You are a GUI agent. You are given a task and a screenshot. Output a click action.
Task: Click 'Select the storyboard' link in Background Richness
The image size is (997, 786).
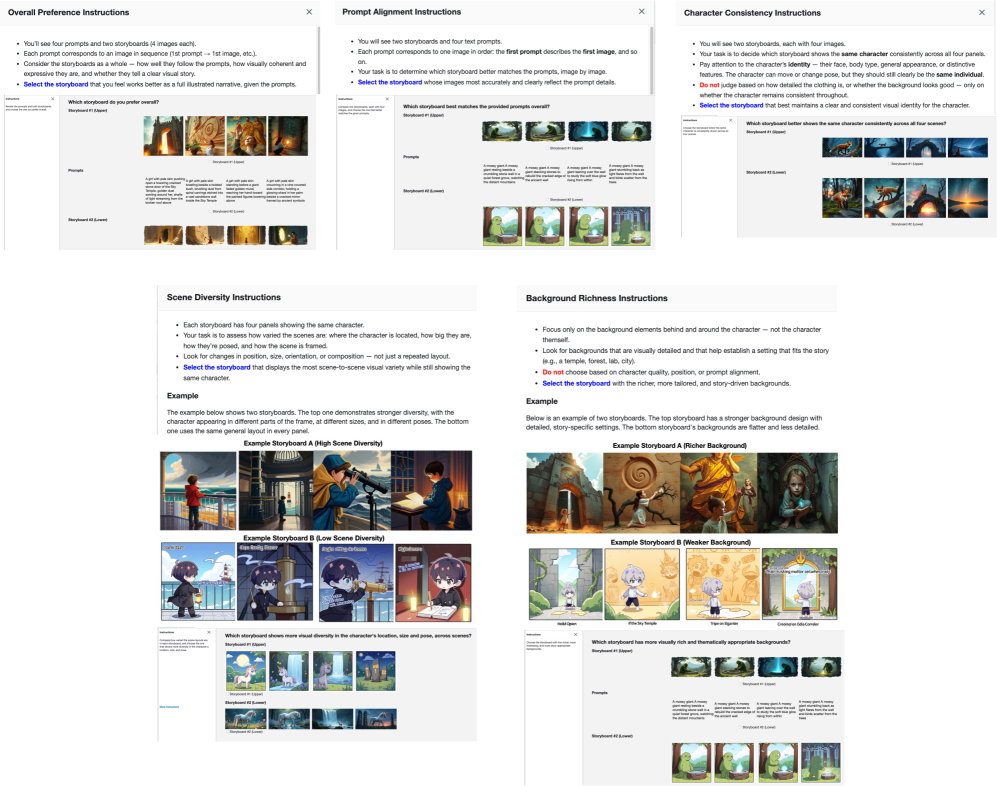576,383
